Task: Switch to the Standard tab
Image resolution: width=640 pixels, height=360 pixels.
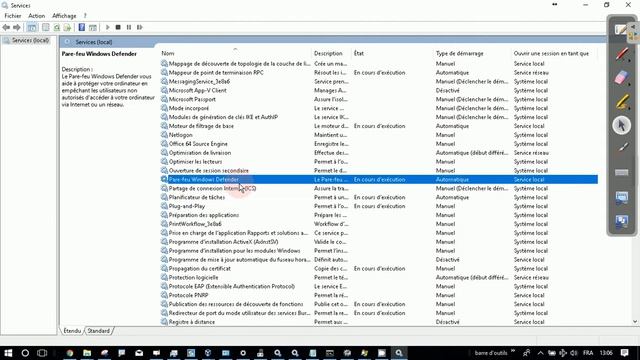Action: (98, 331)
